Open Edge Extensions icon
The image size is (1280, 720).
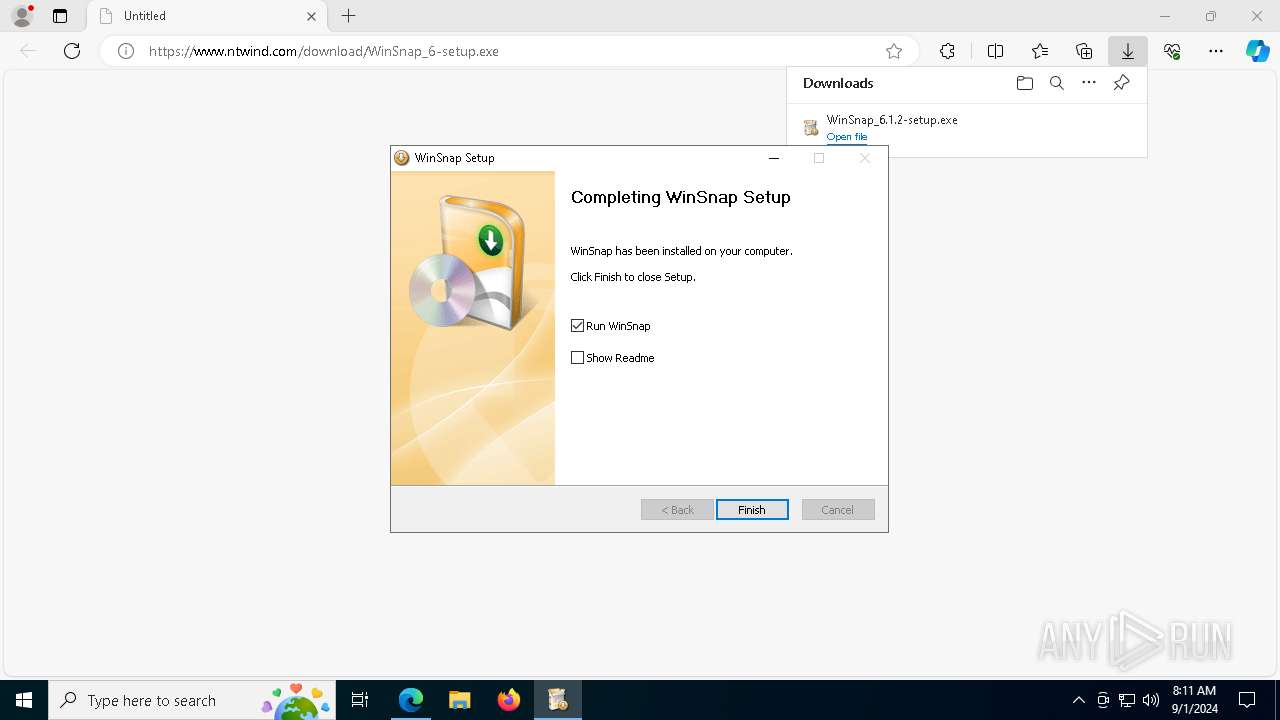click(947, 51)
